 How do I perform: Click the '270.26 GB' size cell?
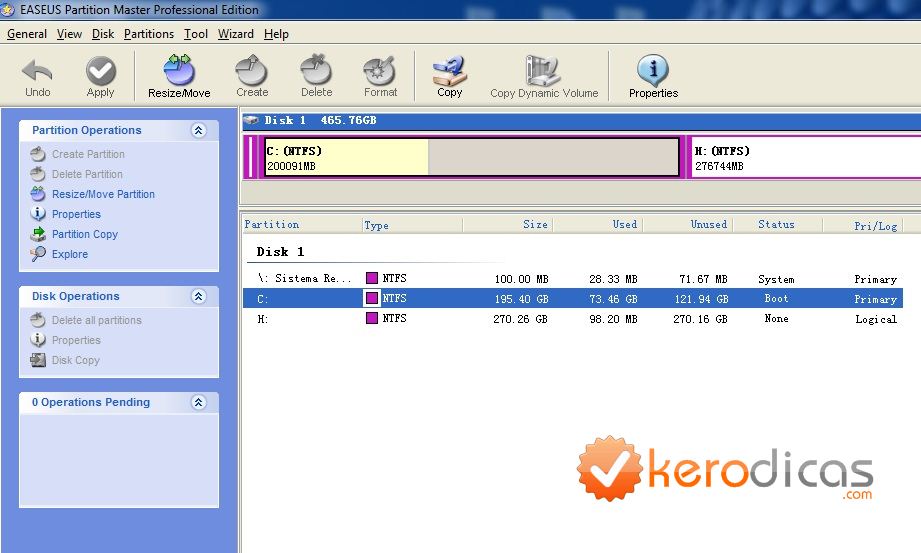520,319
